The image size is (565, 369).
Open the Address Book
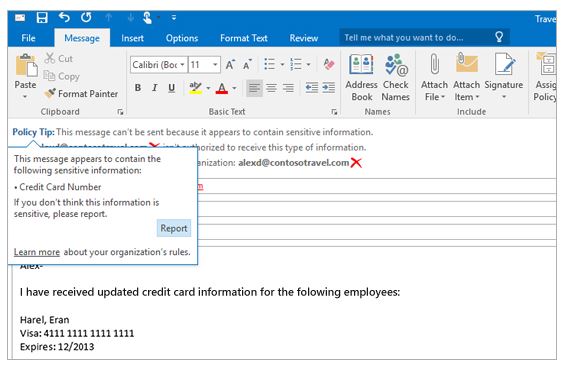(x=361, y=77)
